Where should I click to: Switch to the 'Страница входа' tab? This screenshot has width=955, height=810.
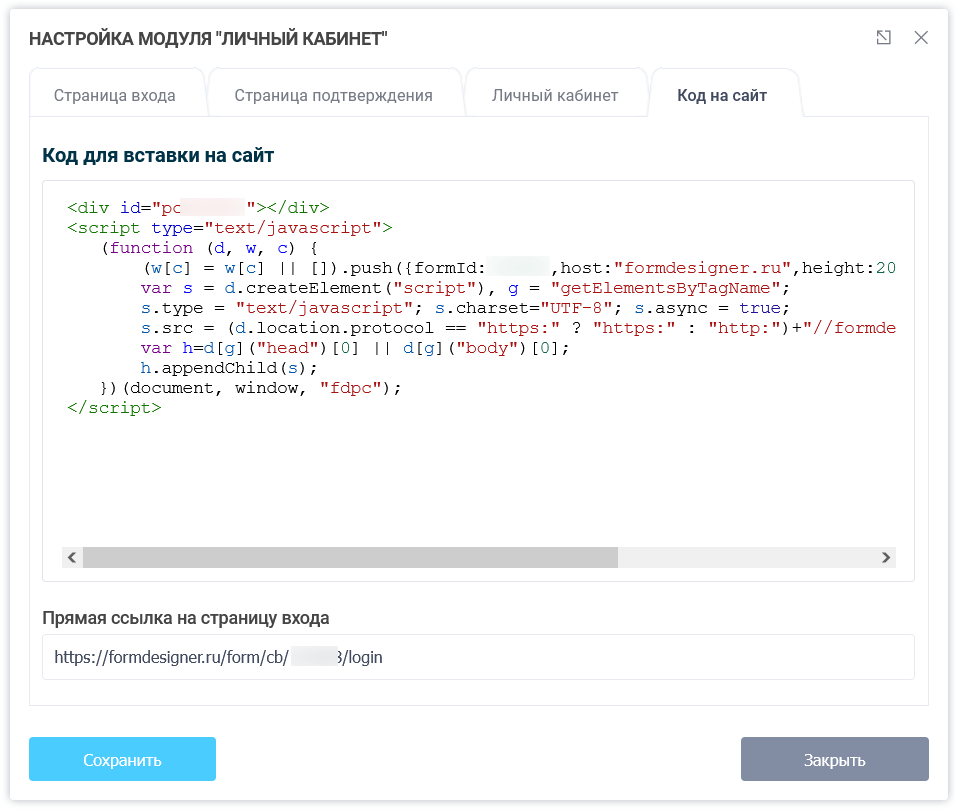click(115, 96)
